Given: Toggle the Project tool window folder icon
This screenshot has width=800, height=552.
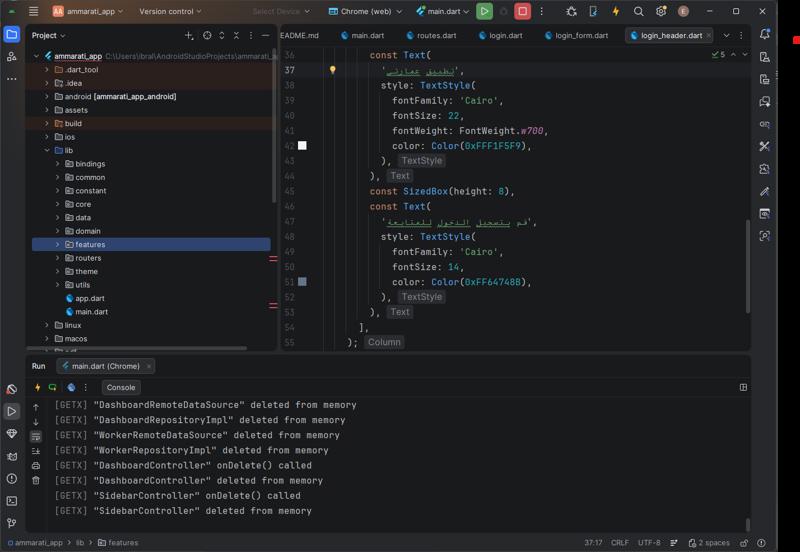Looking at the screenshot, I should click(12, 34).
